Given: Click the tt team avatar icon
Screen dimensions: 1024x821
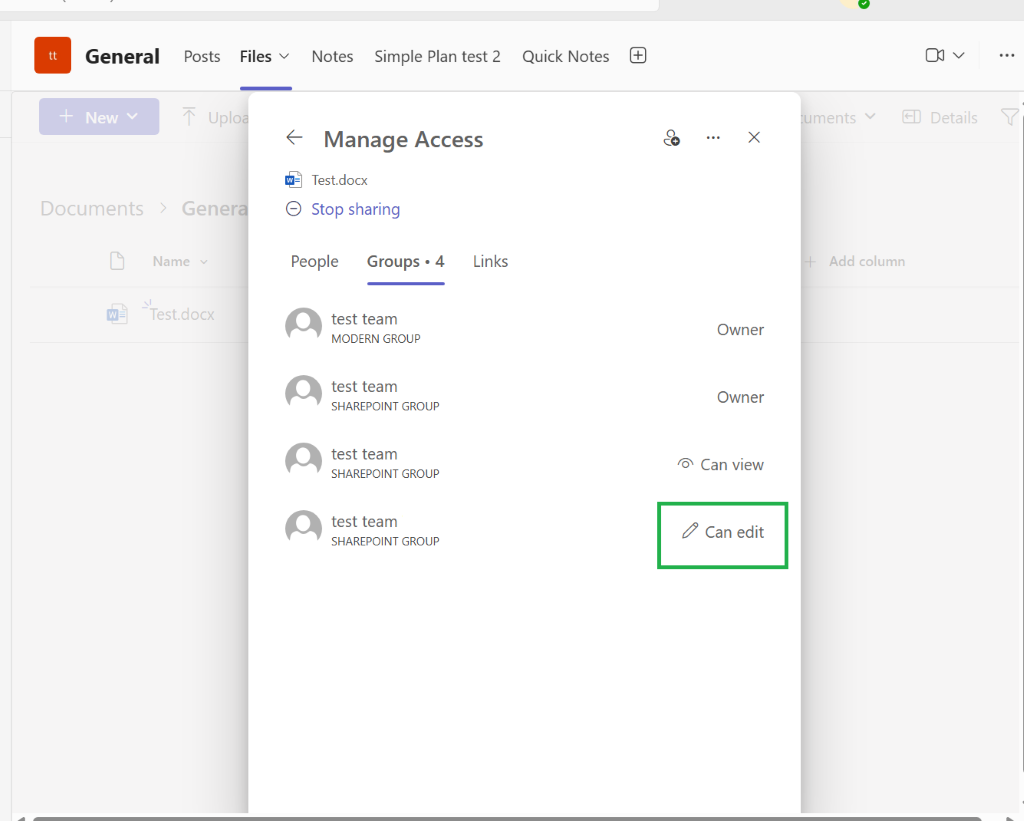Looking at the screenshot, I should pos(53,56).
